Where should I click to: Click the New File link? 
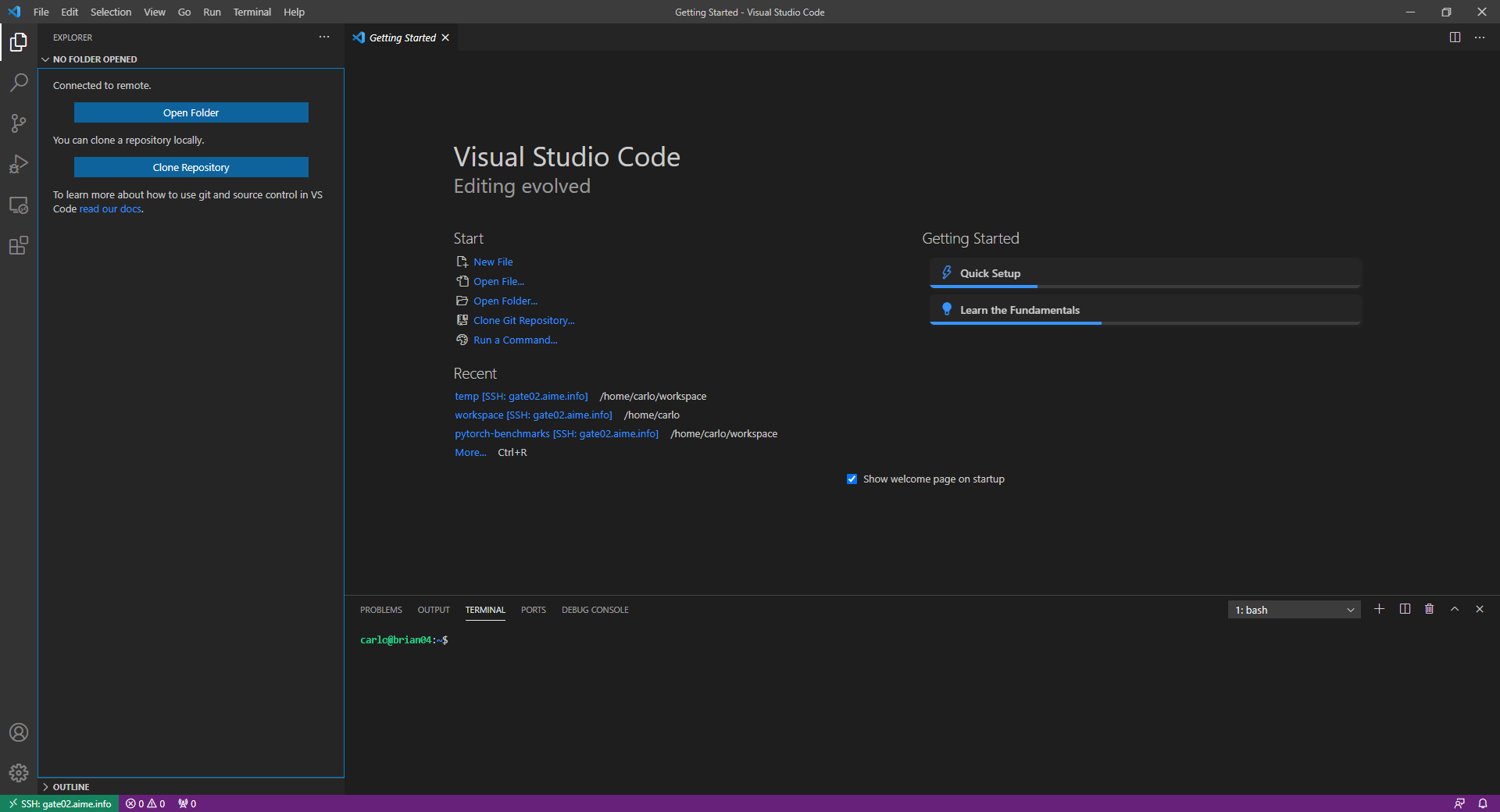point(493,262)
